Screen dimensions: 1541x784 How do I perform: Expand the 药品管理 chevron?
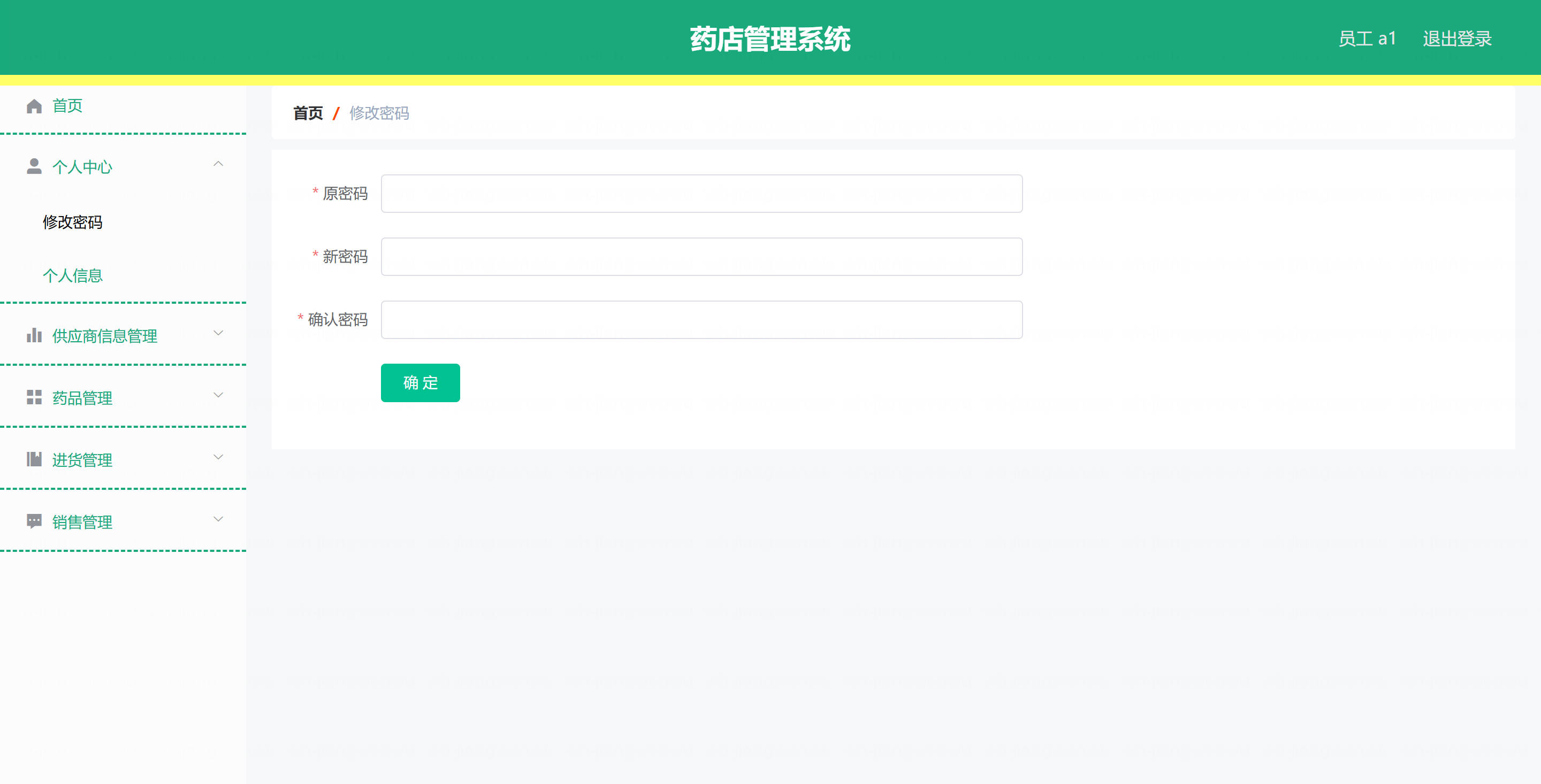(218, 395)
